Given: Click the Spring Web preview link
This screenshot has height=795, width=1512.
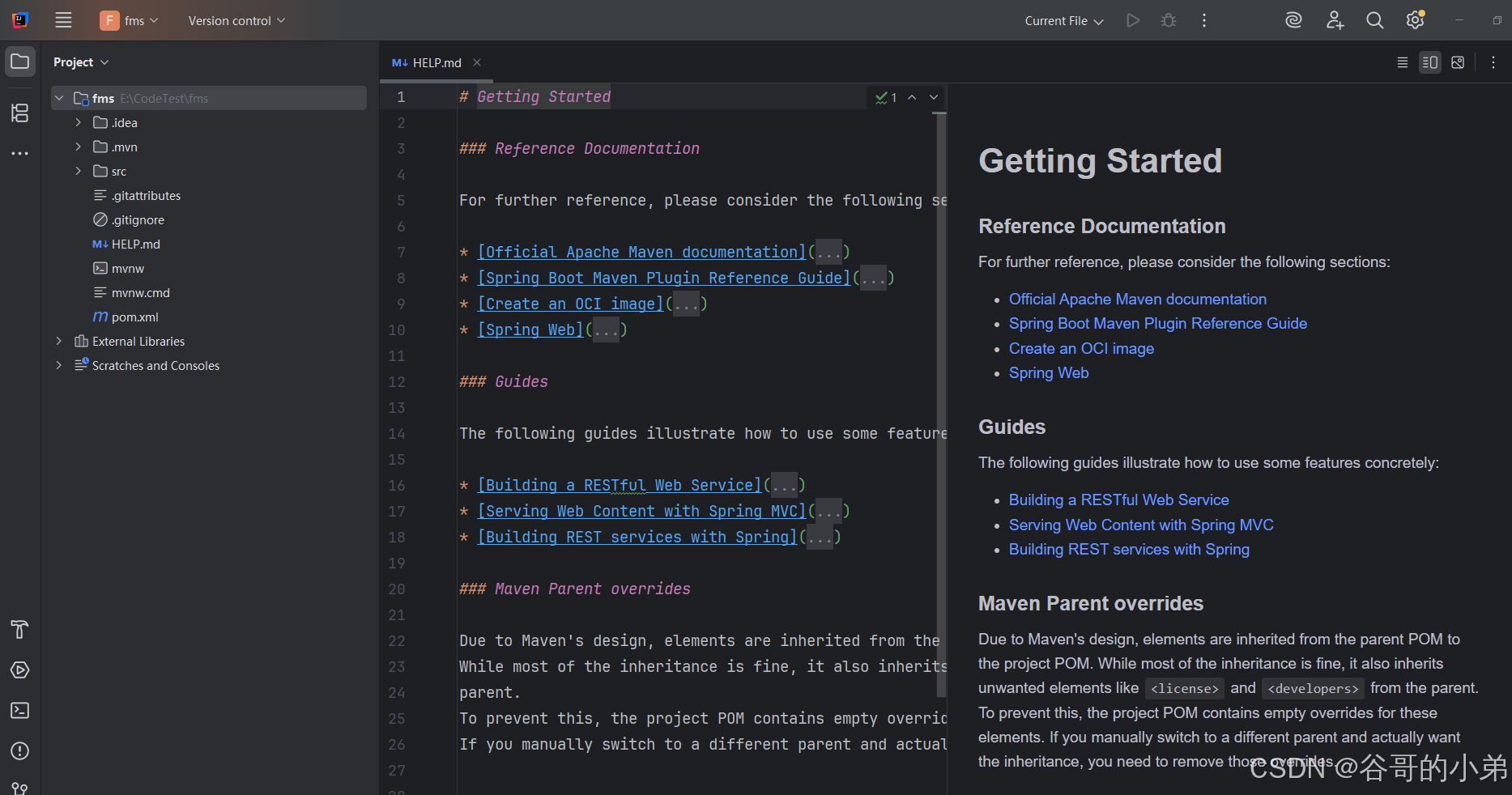Looking at the screenshot, I should click(x=1048, y=372).
